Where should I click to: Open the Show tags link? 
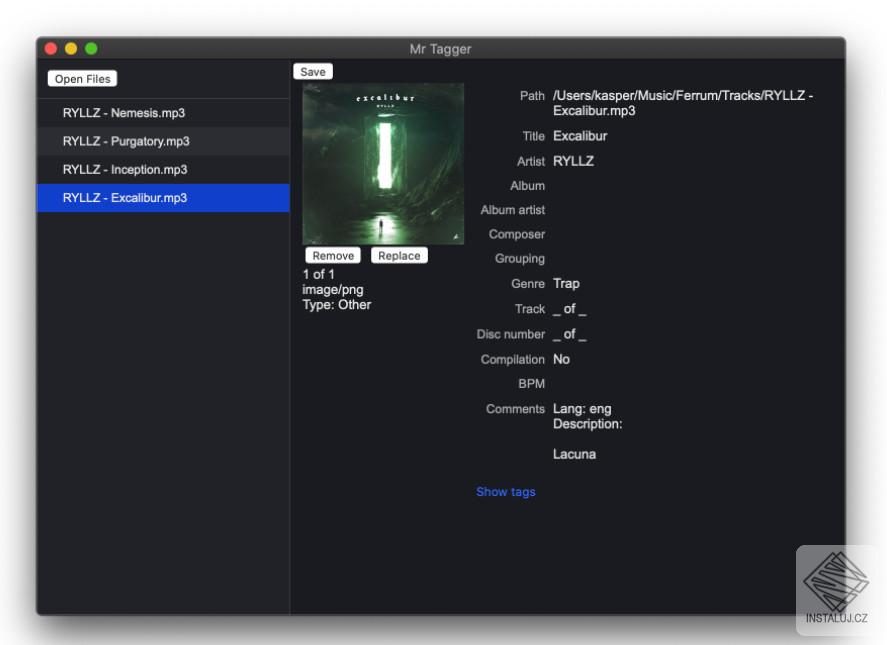[505, 492]
